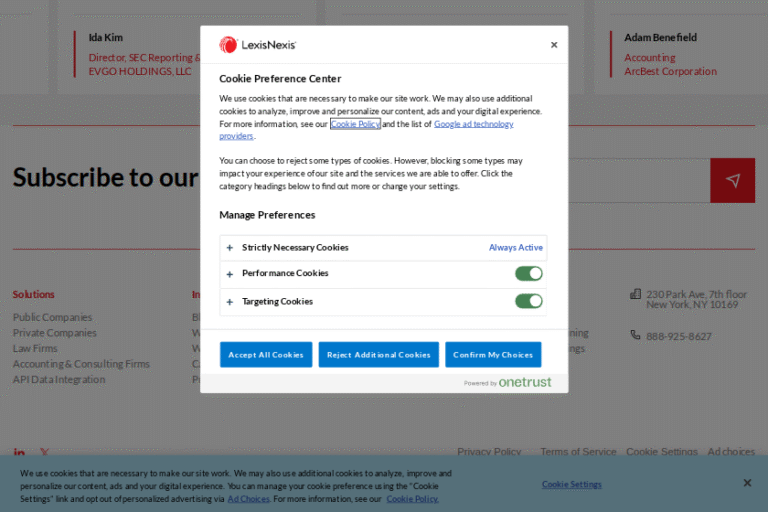Expand the Targeting Cookies category
The image size is (768, 512).
point(229,302)
